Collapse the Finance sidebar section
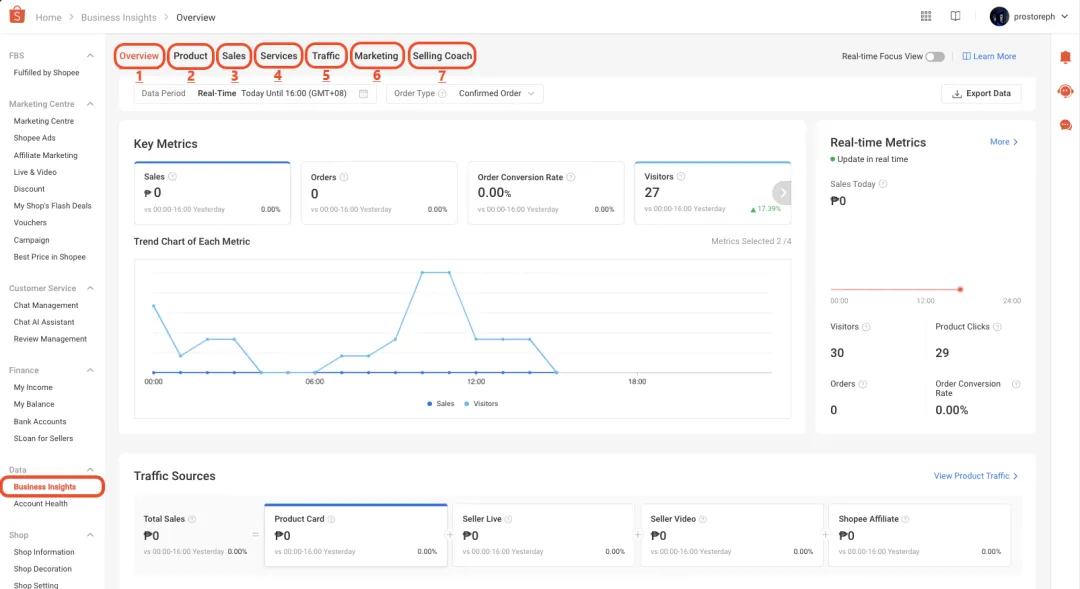1080x589 pixels. (x=90, y=371)
